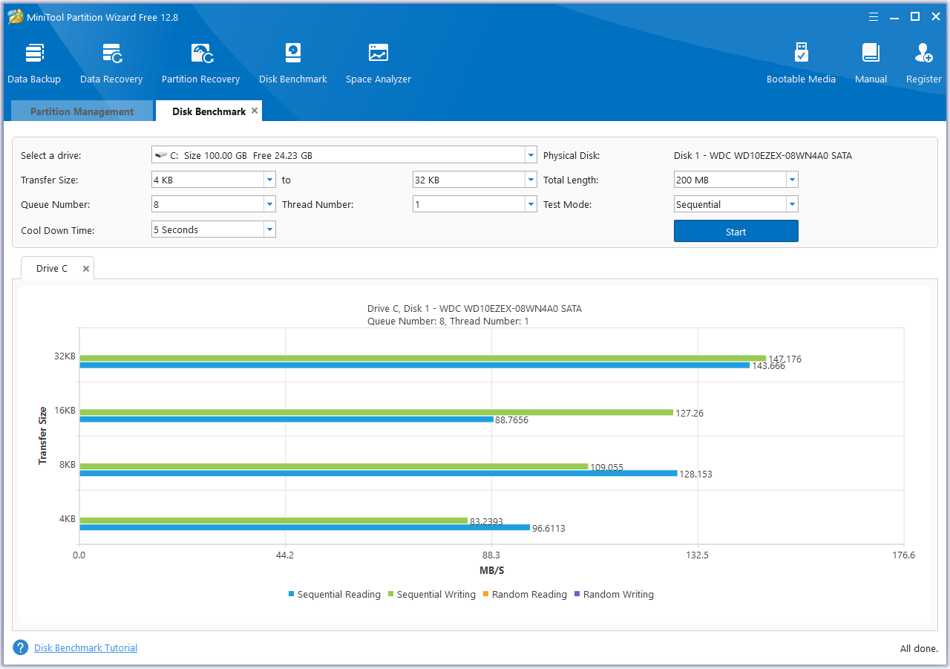Image resolution: width=950 pixels, height=669 pixels.
Task: Toggle Sequential Writing legend series
Action: (x=431, y=595)
